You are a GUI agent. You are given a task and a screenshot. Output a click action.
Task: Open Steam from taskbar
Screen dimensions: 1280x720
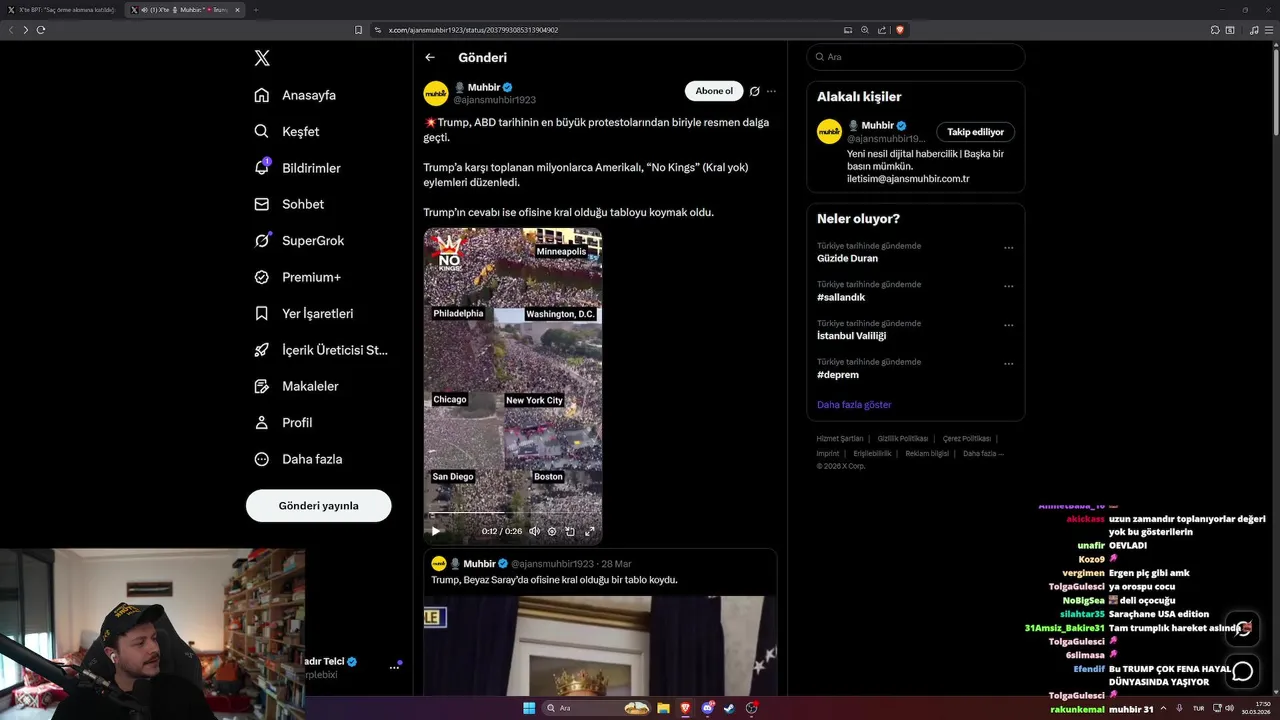730,708
